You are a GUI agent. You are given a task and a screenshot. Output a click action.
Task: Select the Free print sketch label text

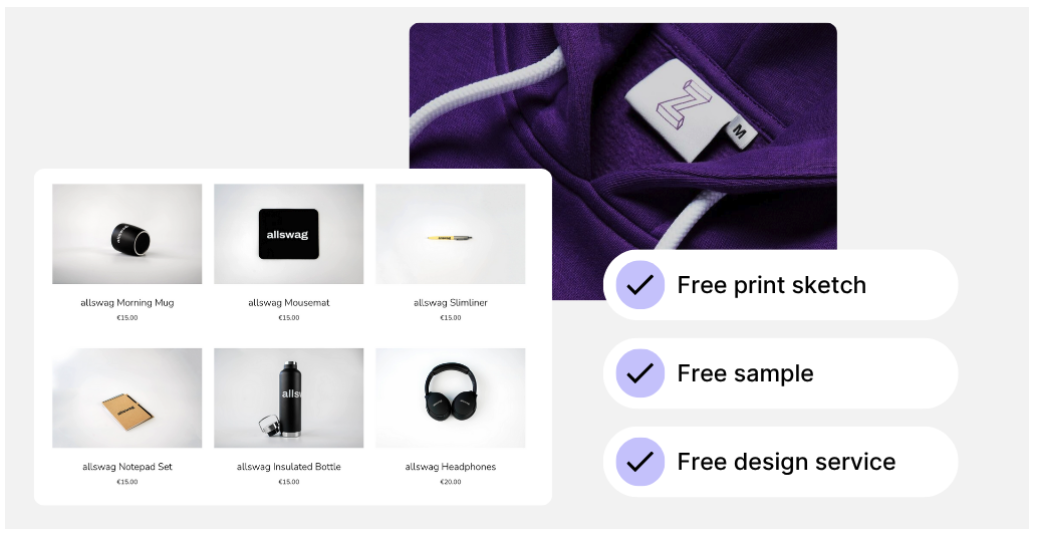(x=771, y=285)
